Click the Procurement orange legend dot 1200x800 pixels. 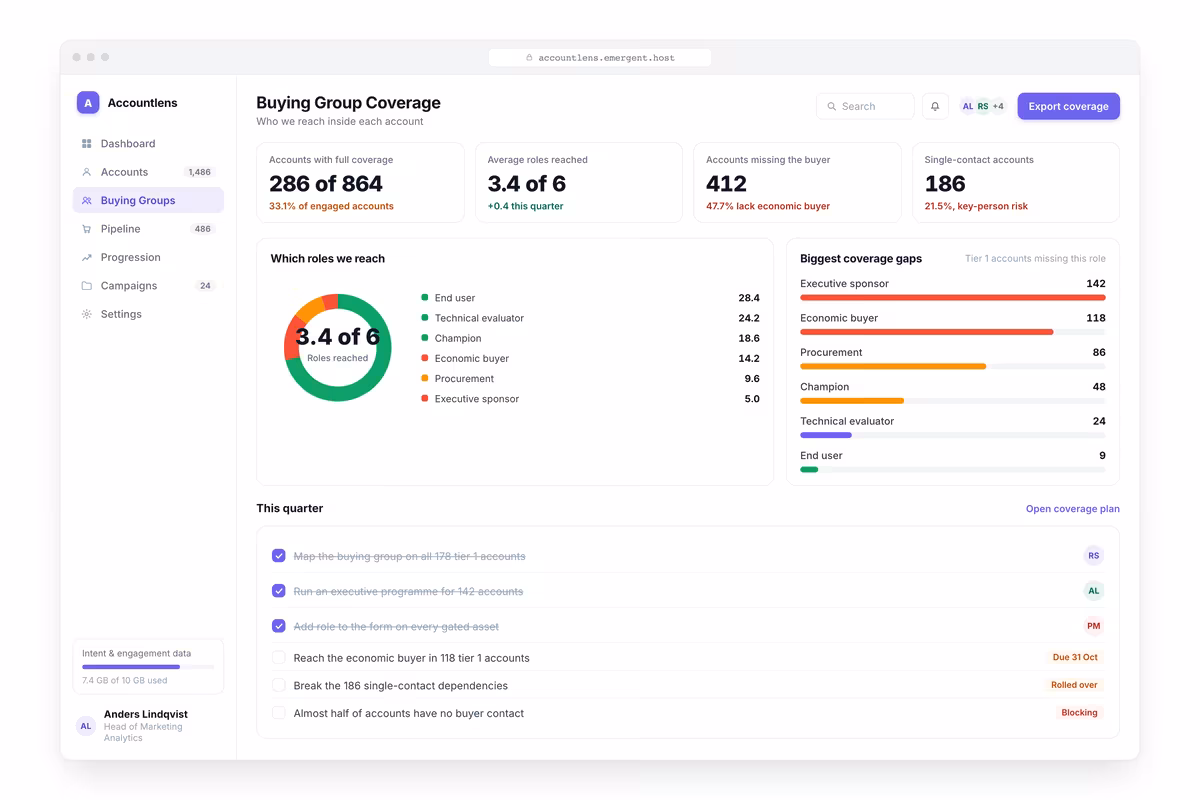coord(425,378)
